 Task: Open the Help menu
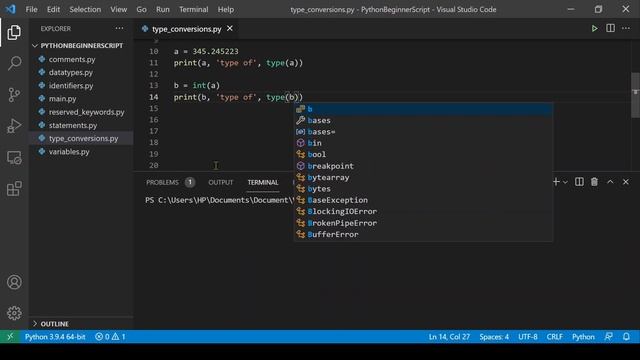[226, 9]
